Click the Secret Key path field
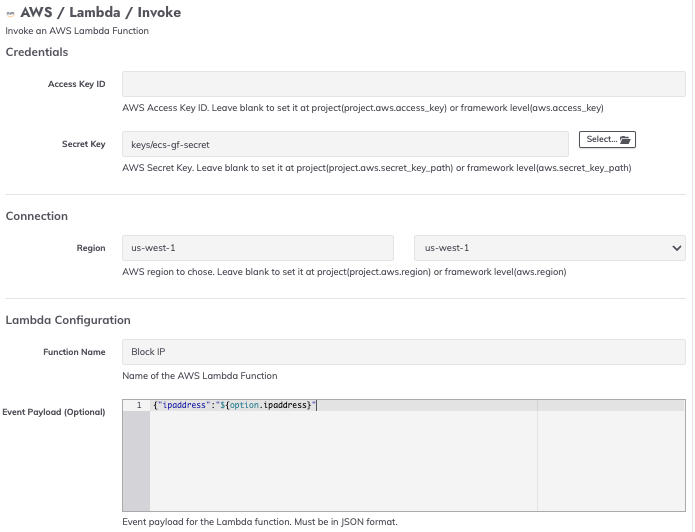 tap(345, 144)
